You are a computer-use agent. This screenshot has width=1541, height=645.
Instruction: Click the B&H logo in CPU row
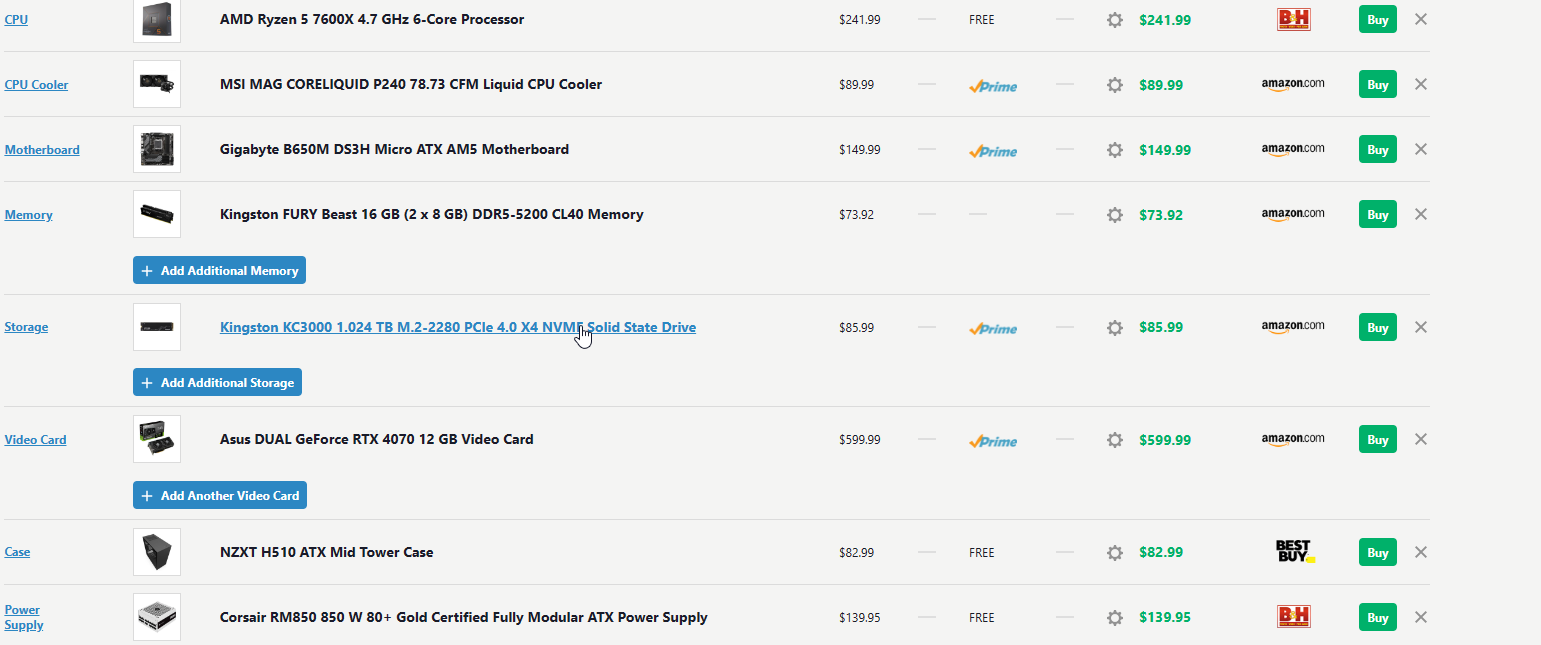[1294, 19]
